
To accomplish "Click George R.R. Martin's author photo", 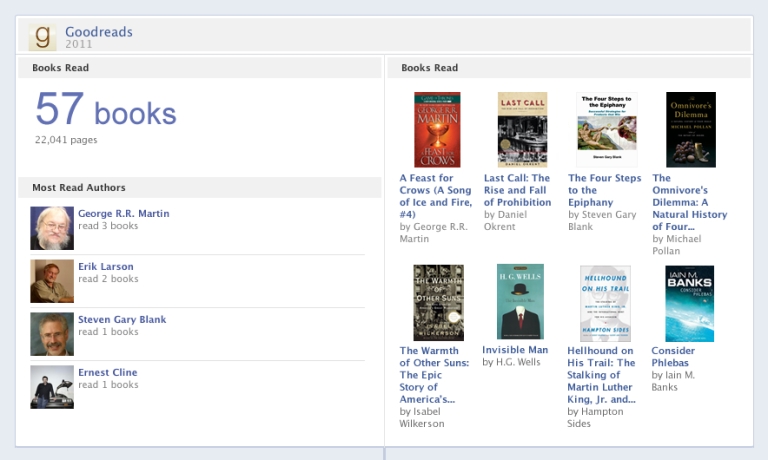I will pos(52,228).
